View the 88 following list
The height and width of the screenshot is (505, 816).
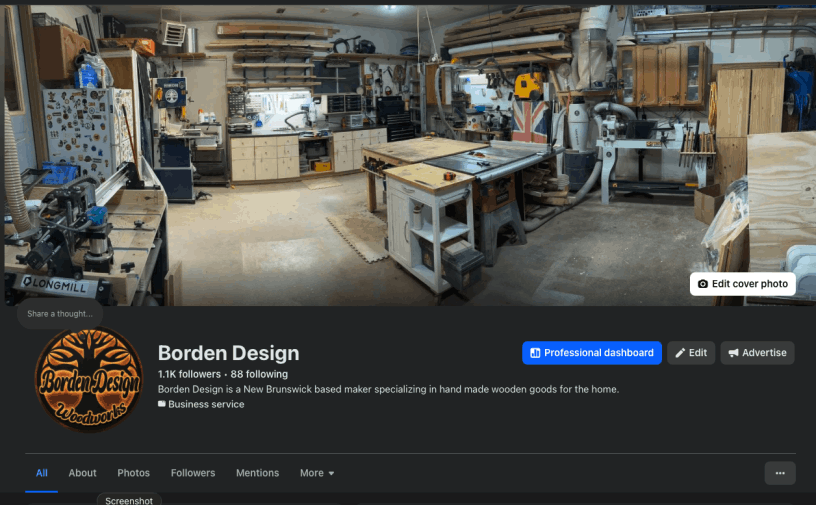tap(259, 374)
